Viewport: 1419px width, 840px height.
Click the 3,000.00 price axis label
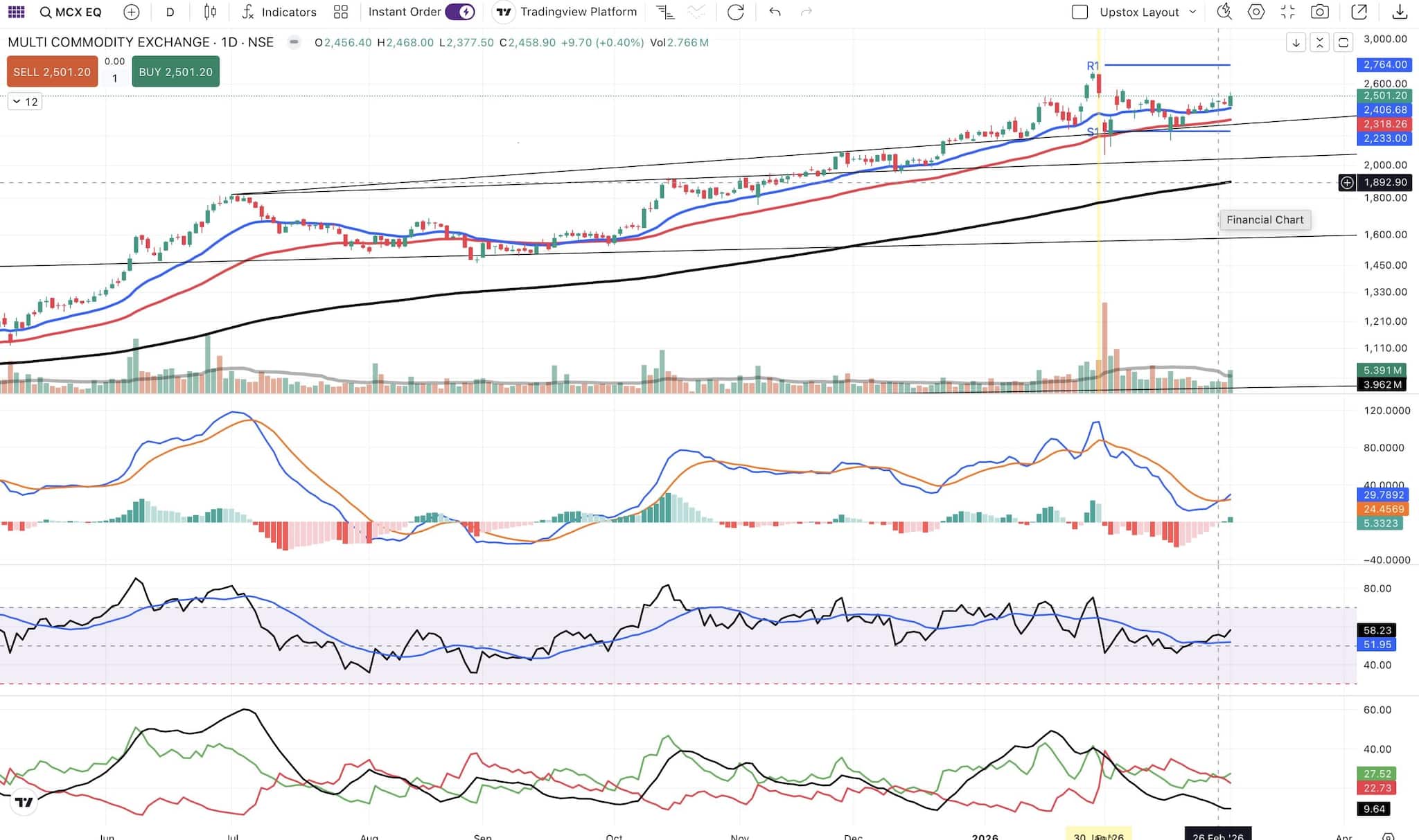(1385, 39)
